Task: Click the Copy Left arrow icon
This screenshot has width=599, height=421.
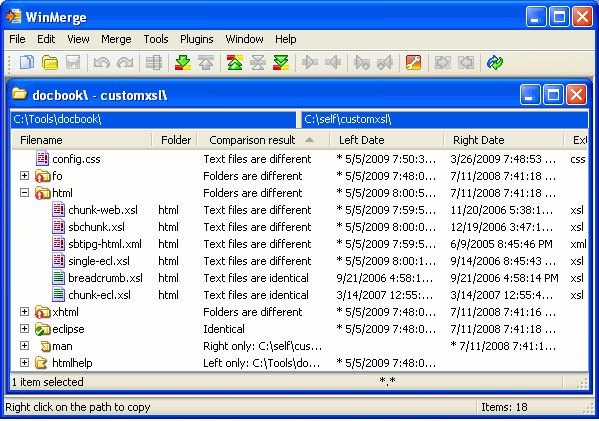Action: [333, 62]
